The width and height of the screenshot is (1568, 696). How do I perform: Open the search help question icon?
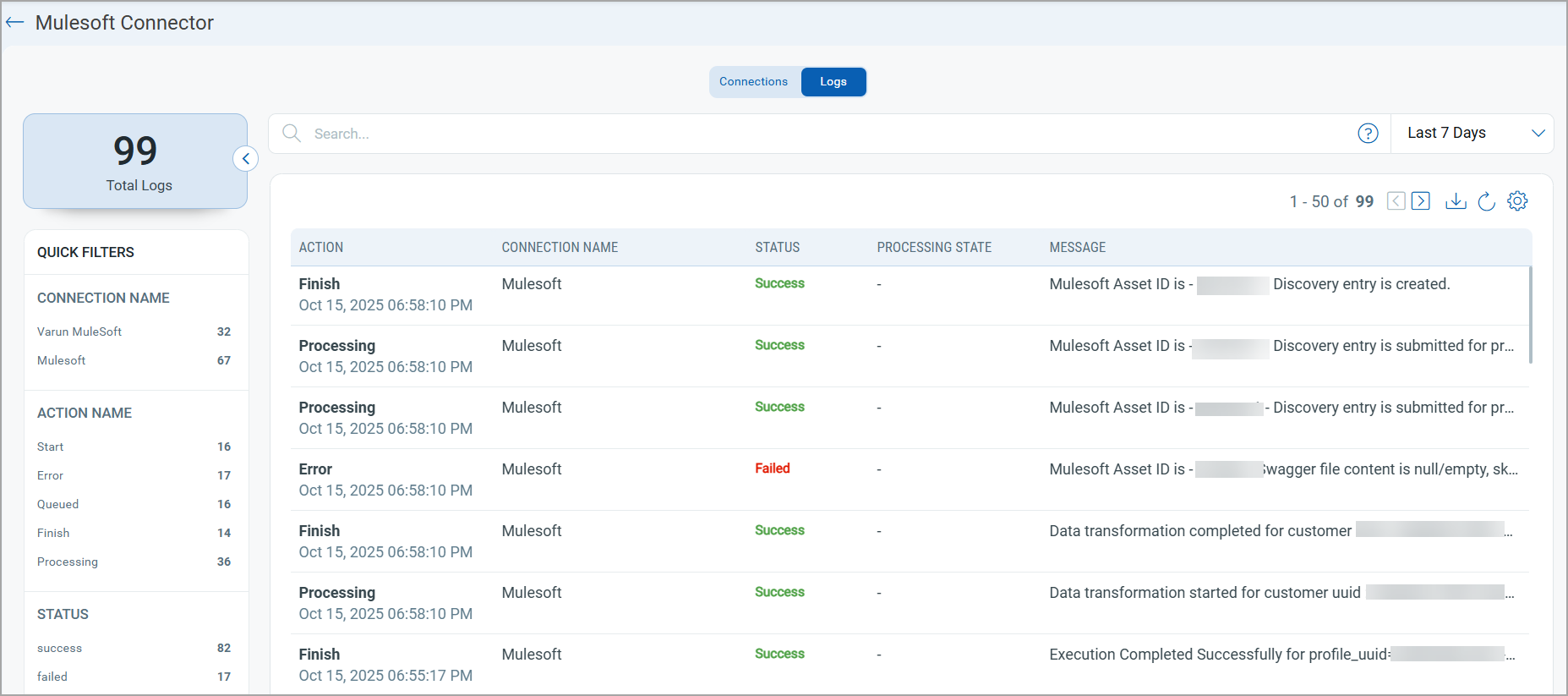coord(1368,134)
